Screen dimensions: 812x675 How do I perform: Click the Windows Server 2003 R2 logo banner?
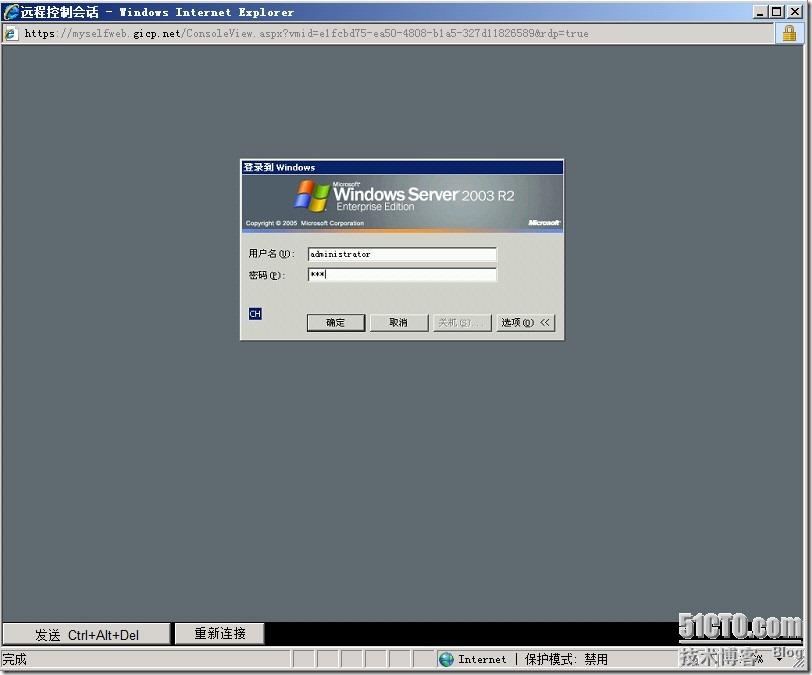(402, 204)
